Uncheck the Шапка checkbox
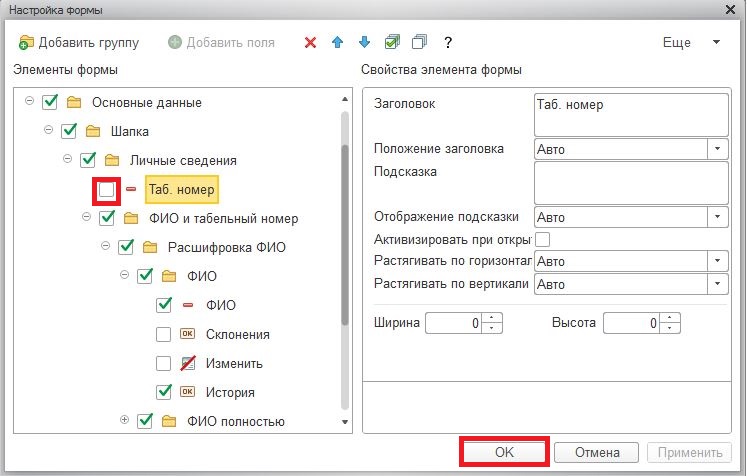This screenshot has width=747, height=476. coord(69,131)
